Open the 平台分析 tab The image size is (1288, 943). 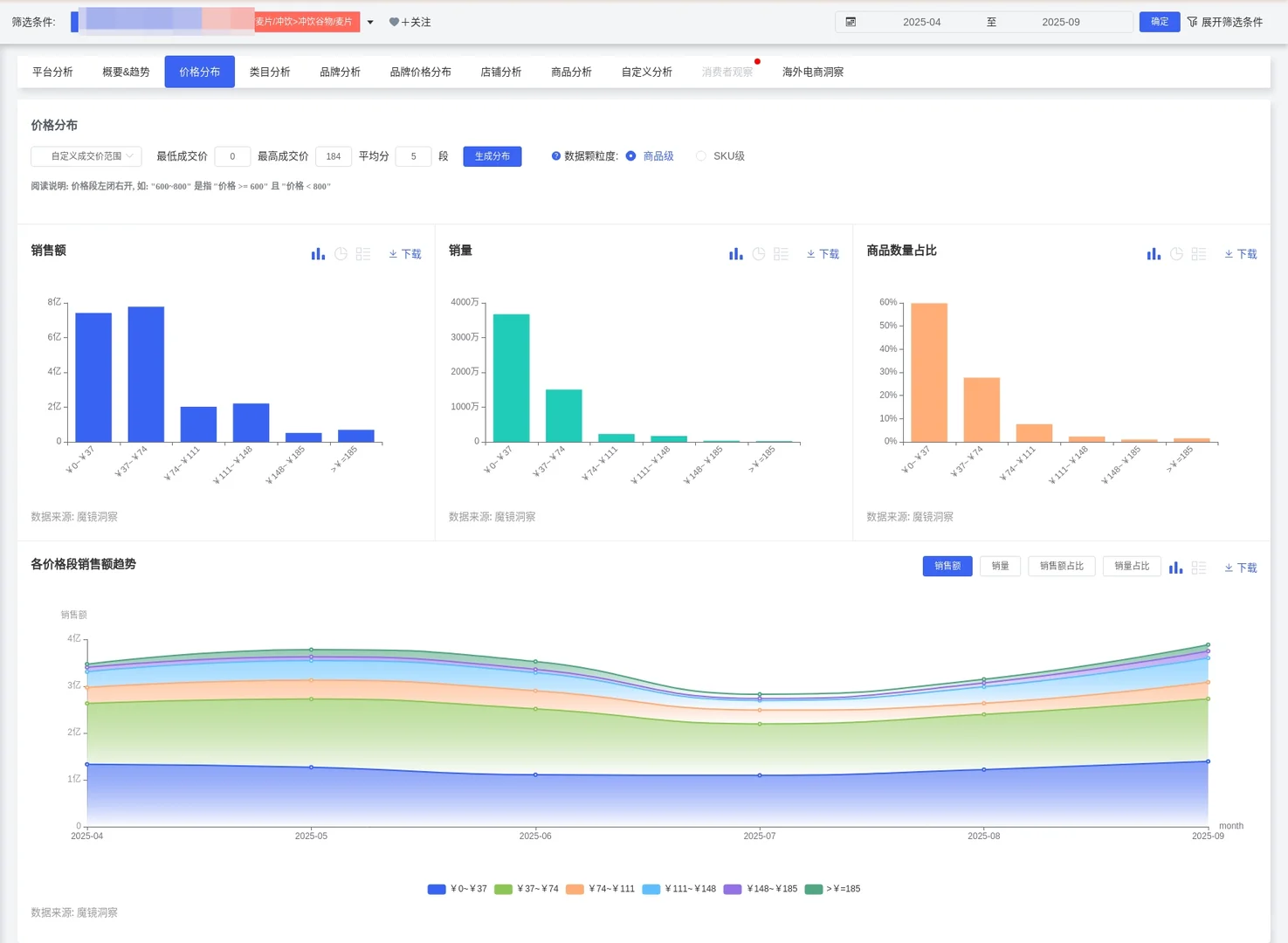click(52, 72)
